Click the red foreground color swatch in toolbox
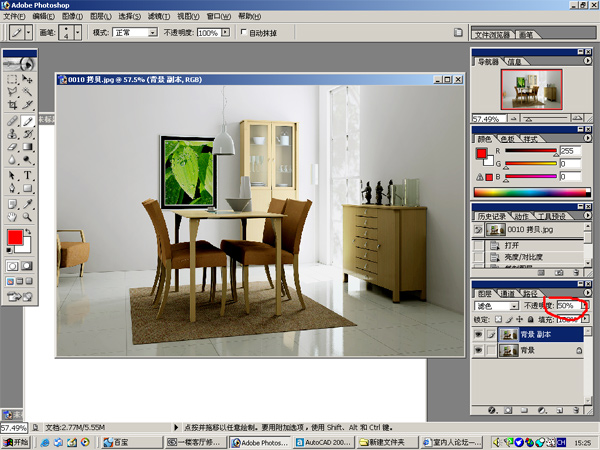600x450 pixels. point(15,237)
